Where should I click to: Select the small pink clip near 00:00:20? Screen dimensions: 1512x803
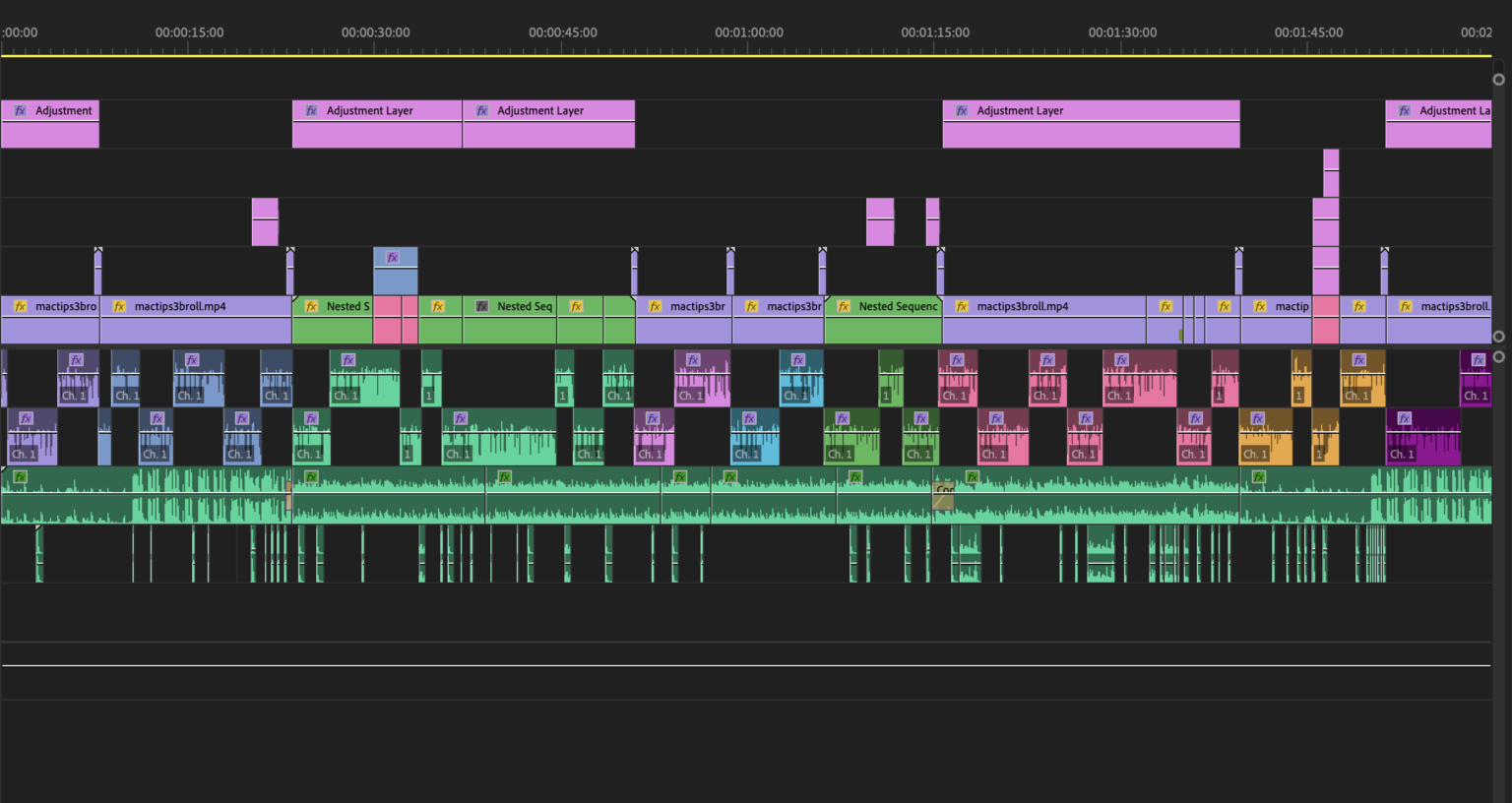(x=265, y=221)
